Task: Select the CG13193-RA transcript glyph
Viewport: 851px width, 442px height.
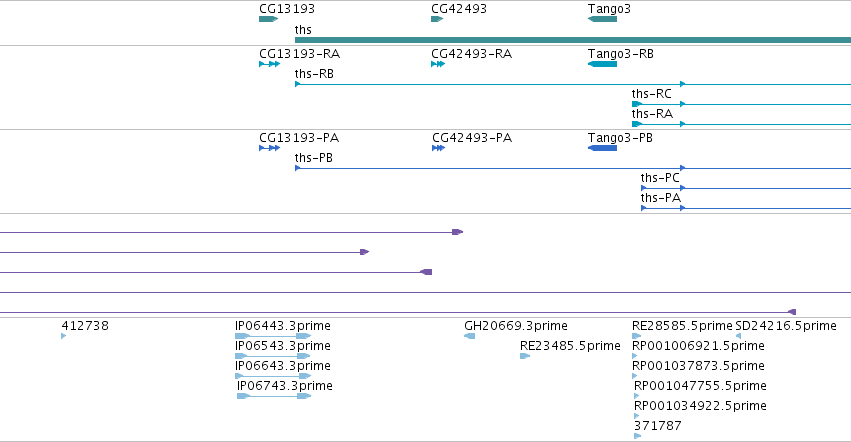Action: coord(270,64)
